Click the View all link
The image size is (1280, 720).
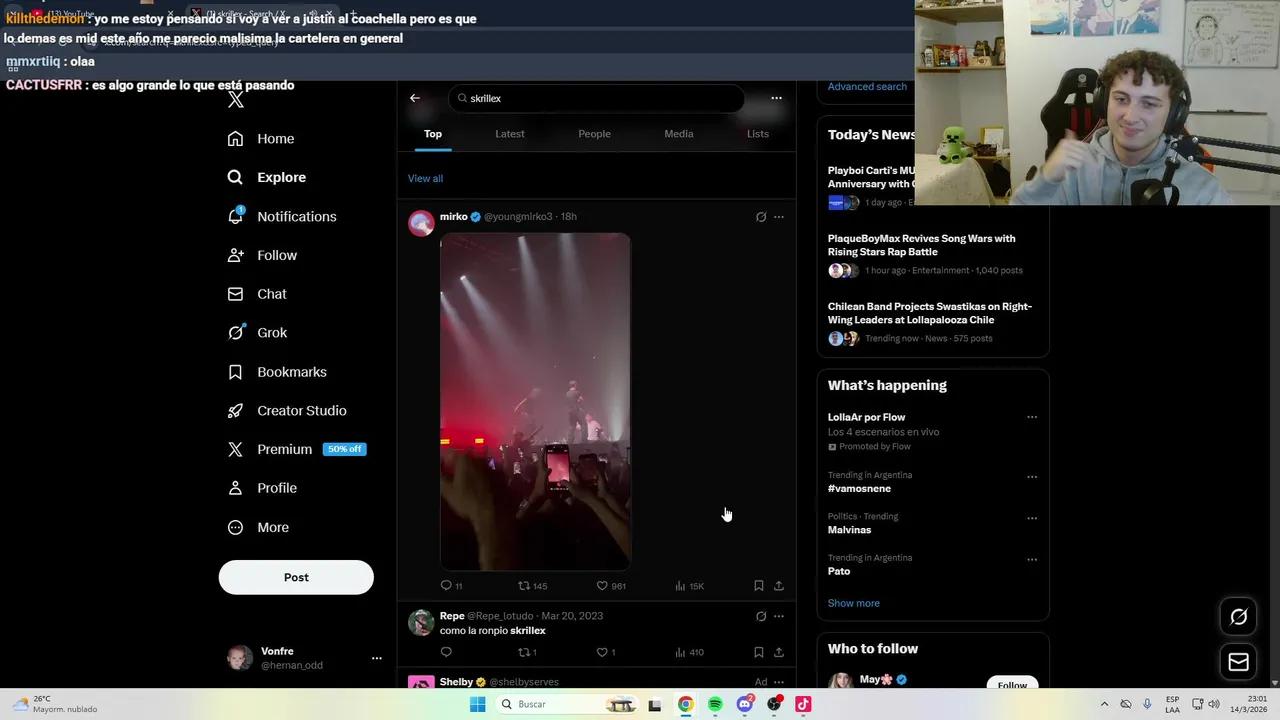coord(425,178)
